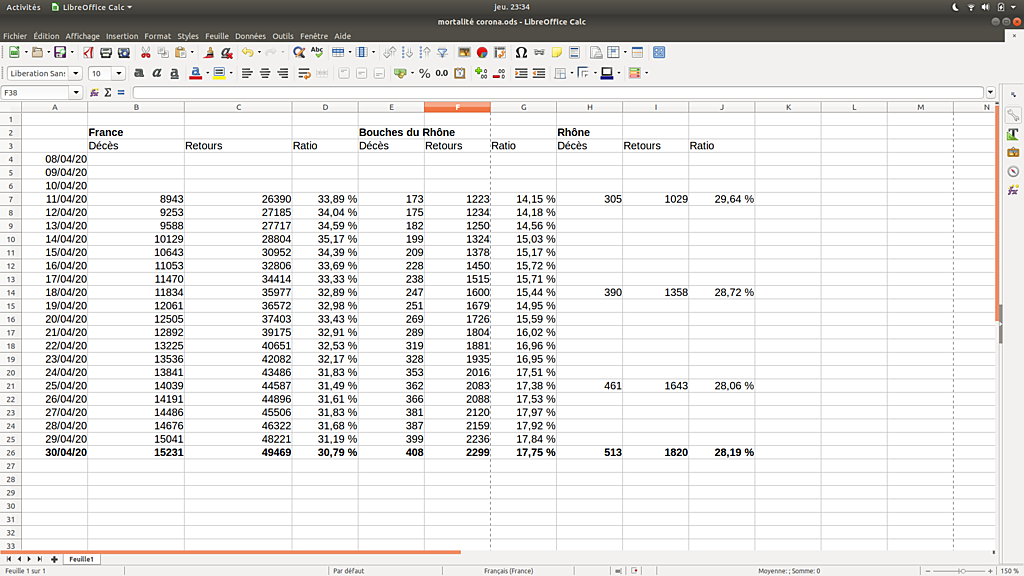Toggle align left

point(247,73)
